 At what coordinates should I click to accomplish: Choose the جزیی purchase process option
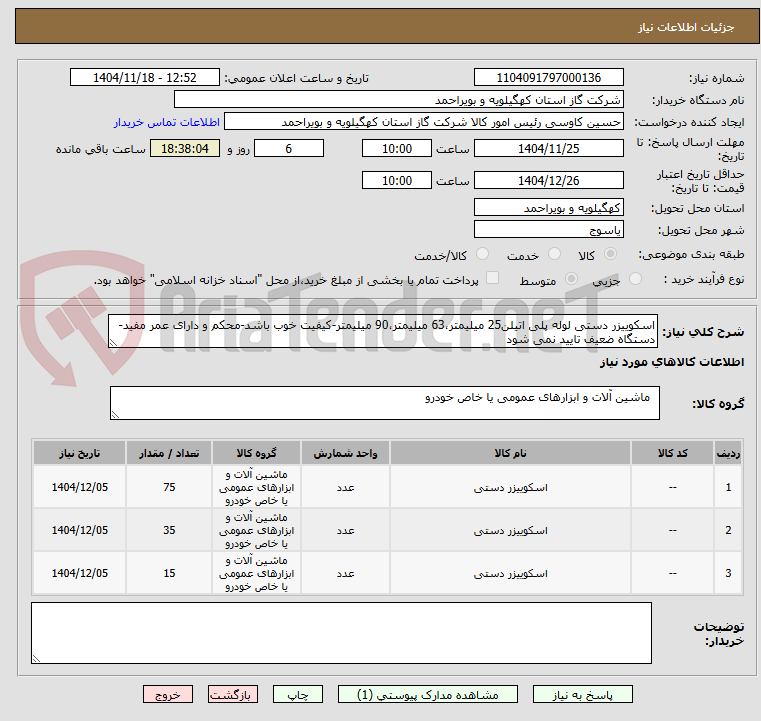point(635,279)
